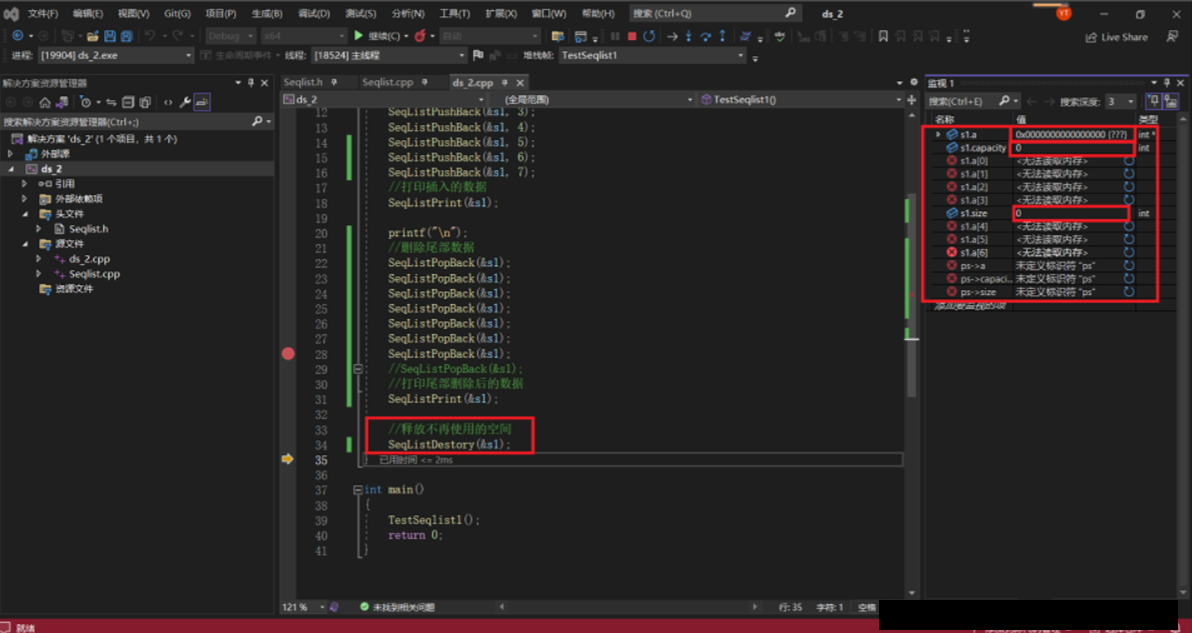Switch to the Seqlist.h tab

click(303, 82)
